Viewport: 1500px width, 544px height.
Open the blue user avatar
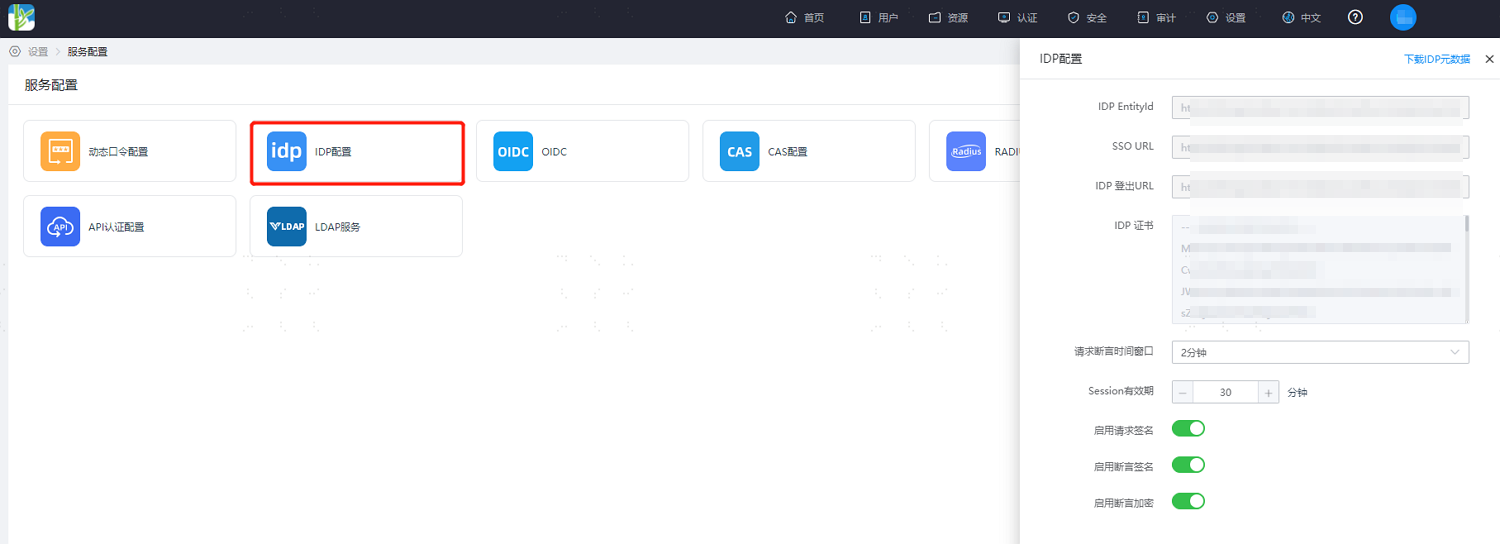click(x=1403, y=17)
